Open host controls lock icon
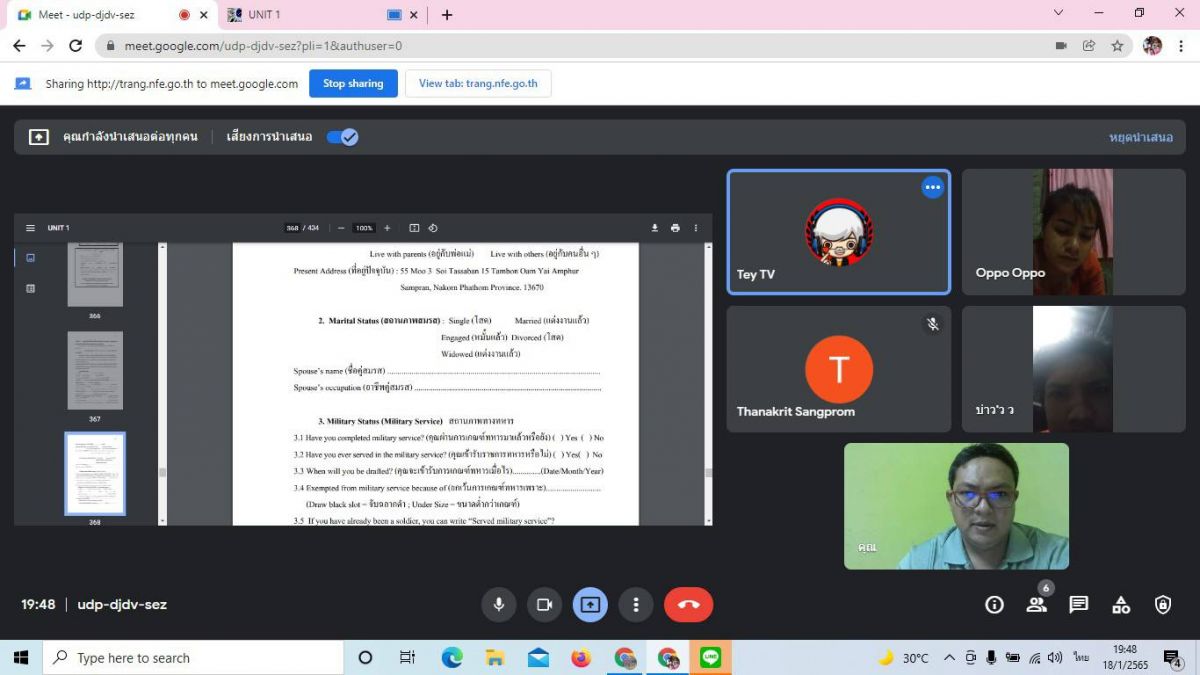 pos(1163,604)
